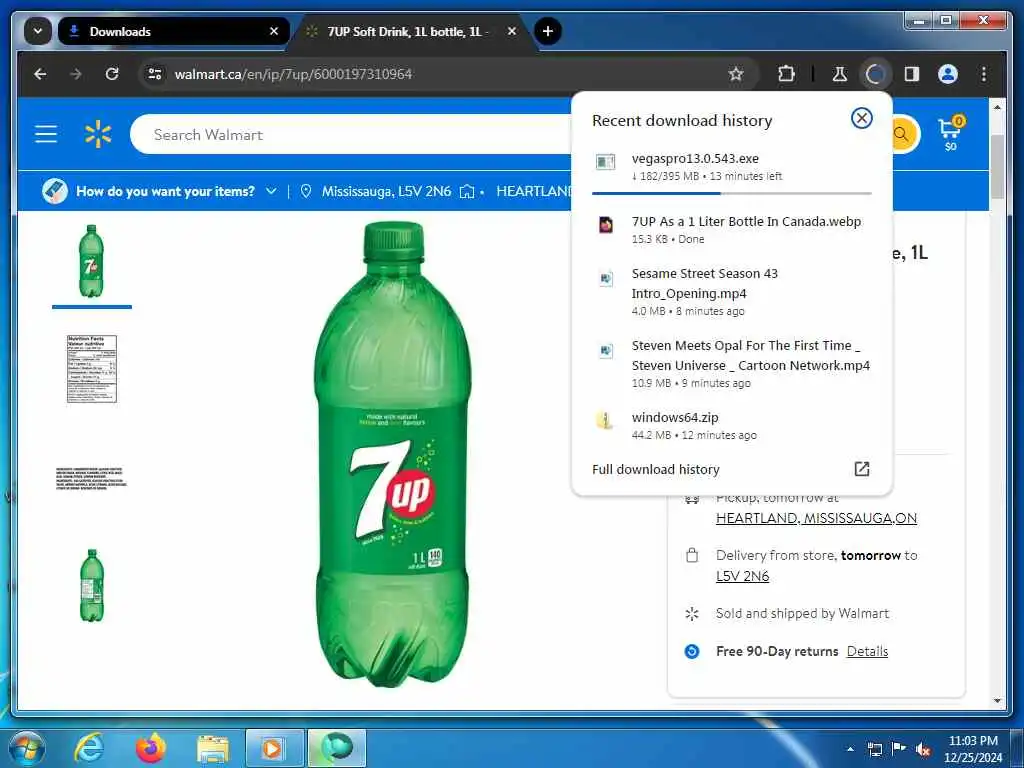This screenshot has width=1024, height=768.
Task: Open Sesame Street Season 43 Intro mp4 download
Action: tap(731, 292)
